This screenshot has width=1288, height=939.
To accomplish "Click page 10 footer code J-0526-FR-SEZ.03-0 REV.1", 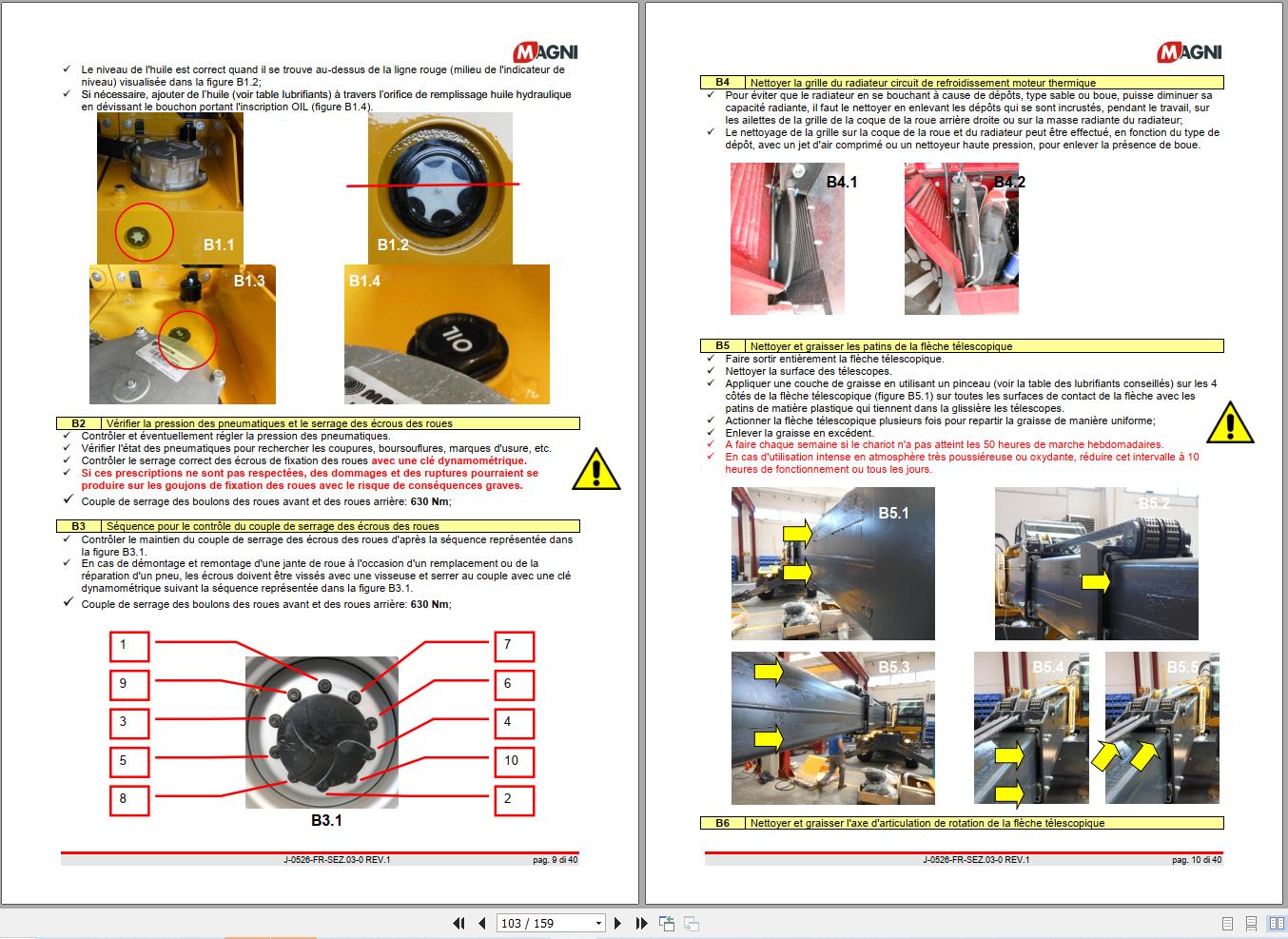I will pyautogui.click(x=976, y=860).
